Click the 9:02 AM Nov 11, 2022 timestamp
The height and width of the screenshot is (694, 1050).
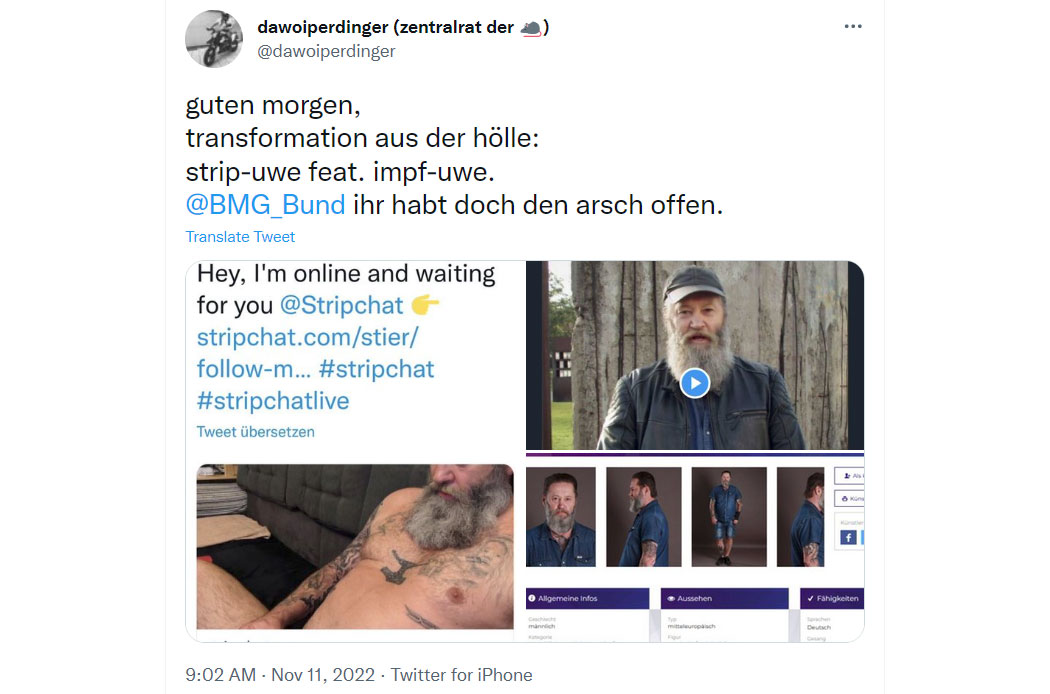(280, 675)
